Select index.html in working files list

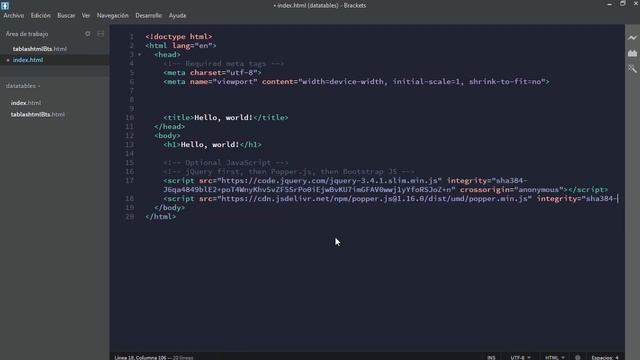coord(28,60)
